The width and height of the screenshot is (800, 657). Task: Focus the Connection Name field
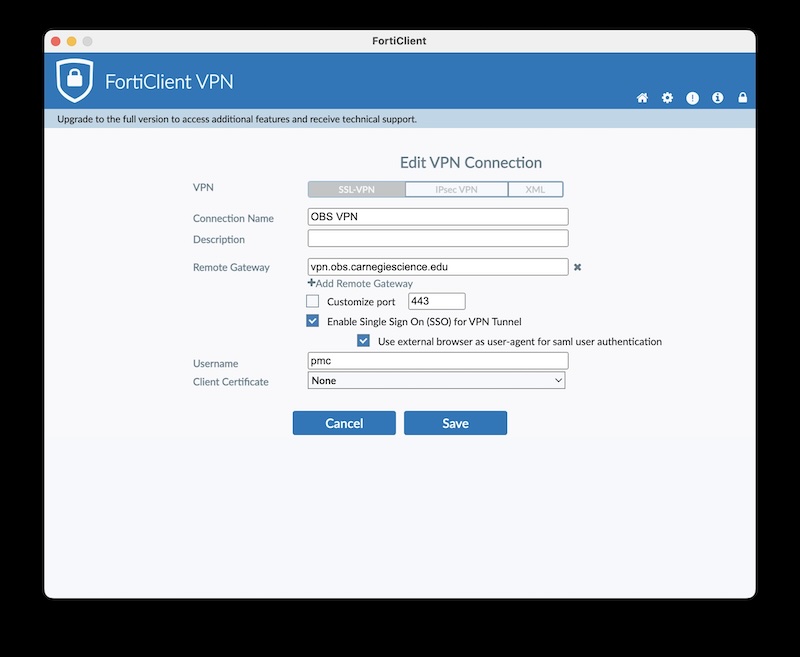point(438,217)
